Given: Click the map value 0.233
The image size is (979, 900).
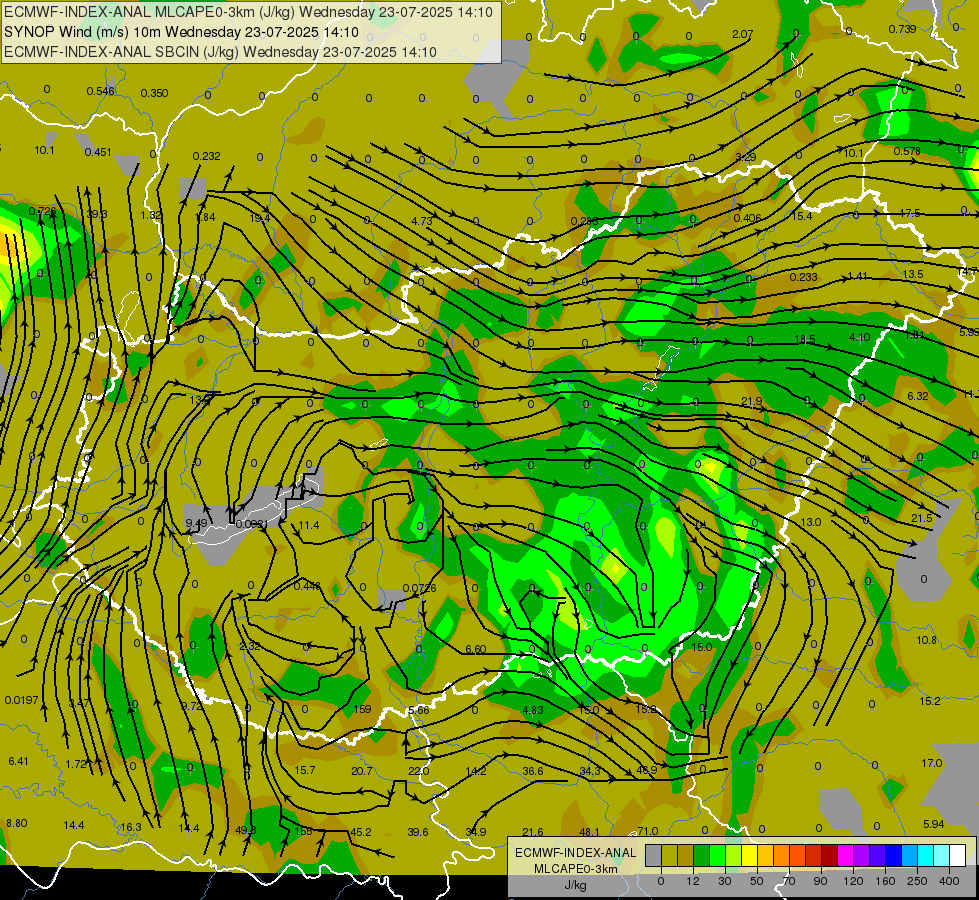Looking at the screenshot, I should [804, 277].
